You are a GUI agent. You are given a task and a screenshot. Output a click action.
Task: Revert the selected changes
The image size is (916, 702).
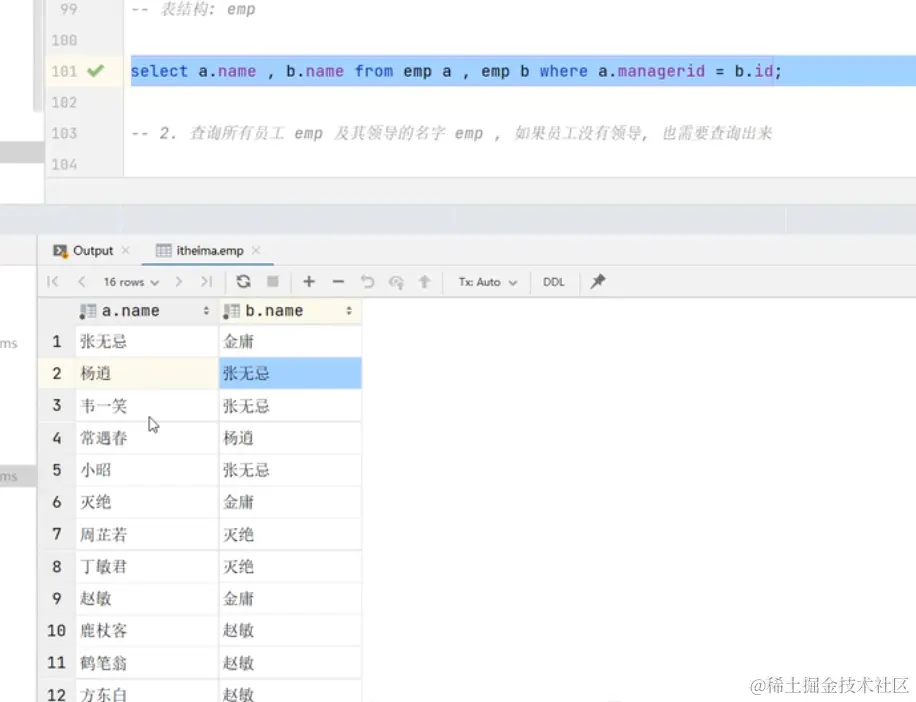(x=367, y=282)
